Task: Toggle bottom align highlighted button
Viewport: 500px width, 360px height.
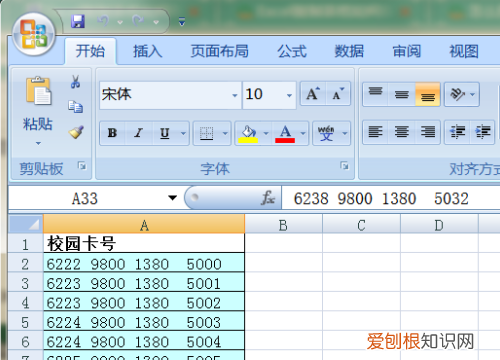Action: [x=428, y=94]
